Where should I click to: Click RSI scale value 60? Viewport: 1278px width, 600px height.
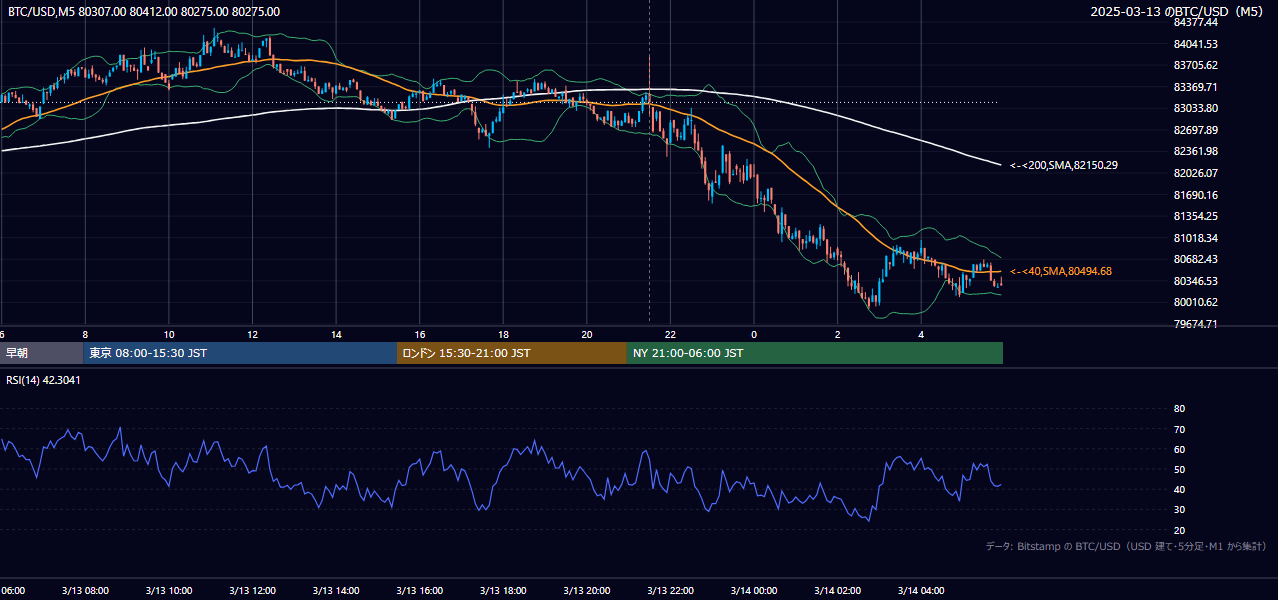1179,449
